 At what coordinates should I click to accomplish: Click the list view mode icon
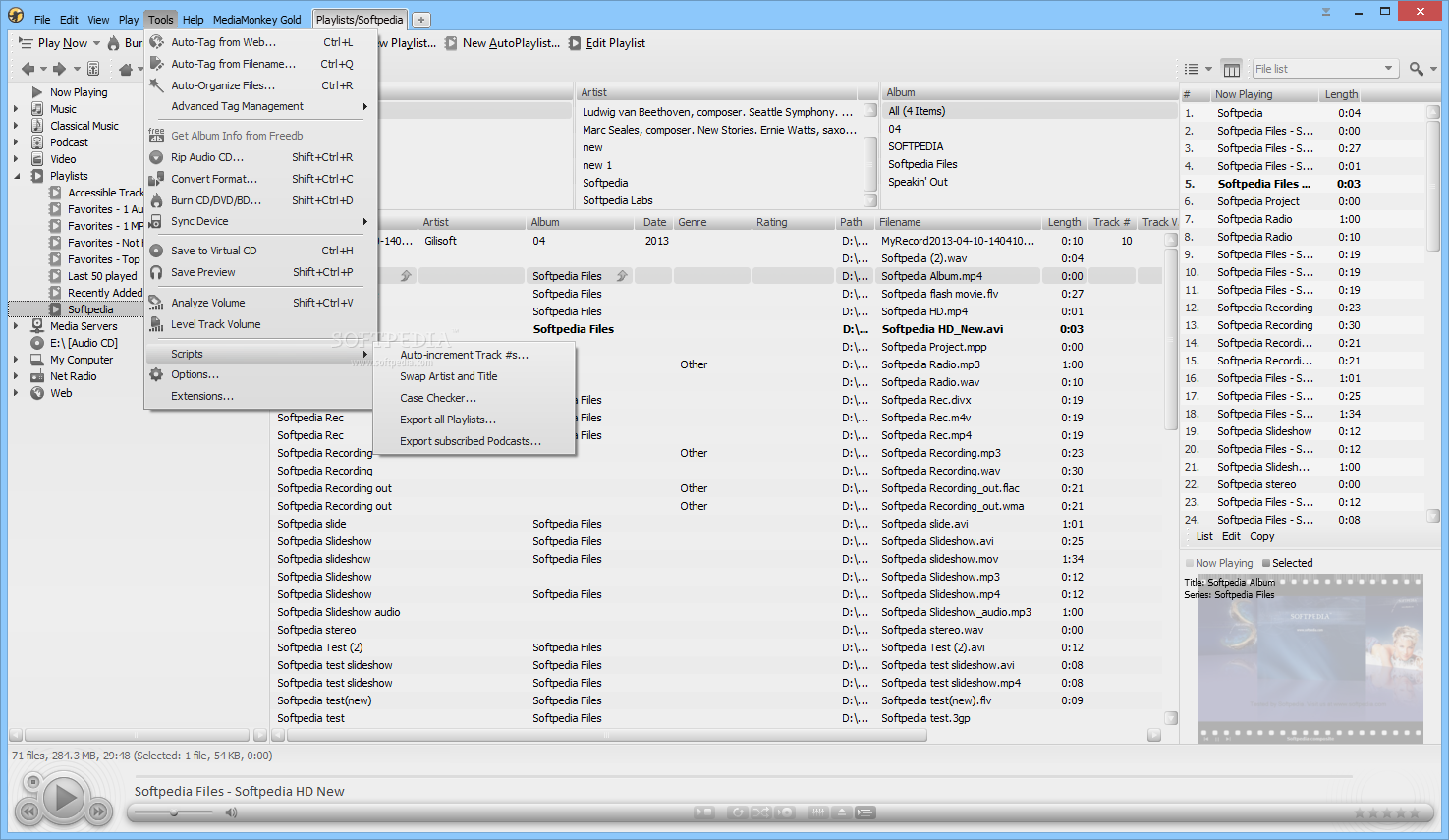pos(1192,69)
